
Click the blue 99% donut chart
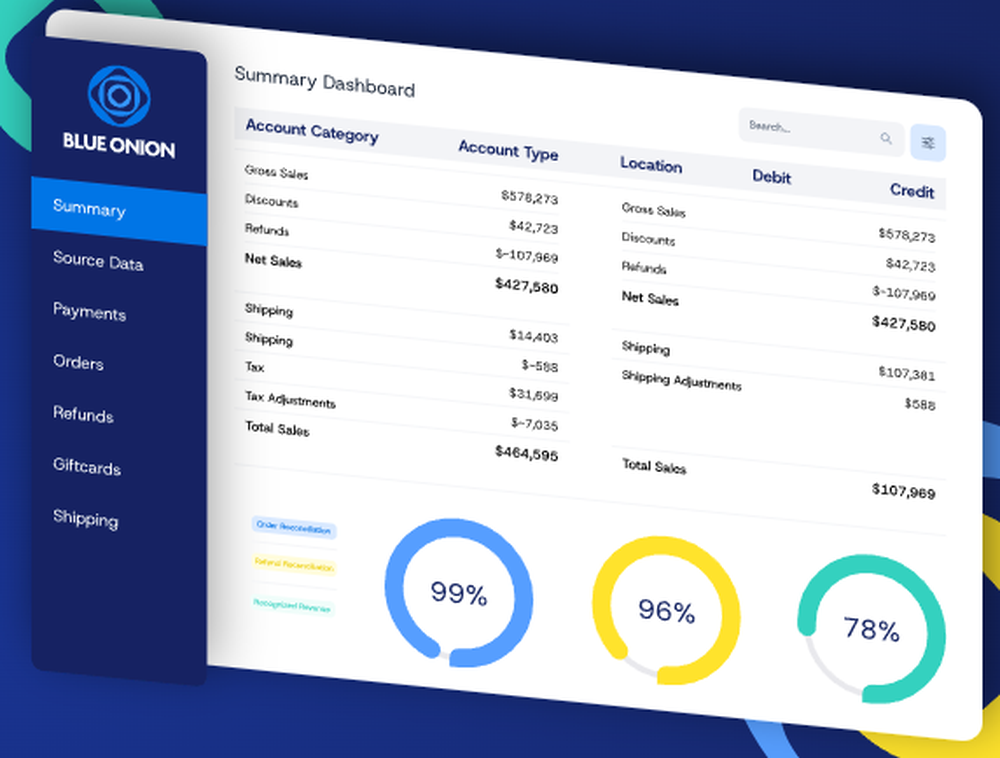point(459,593)
